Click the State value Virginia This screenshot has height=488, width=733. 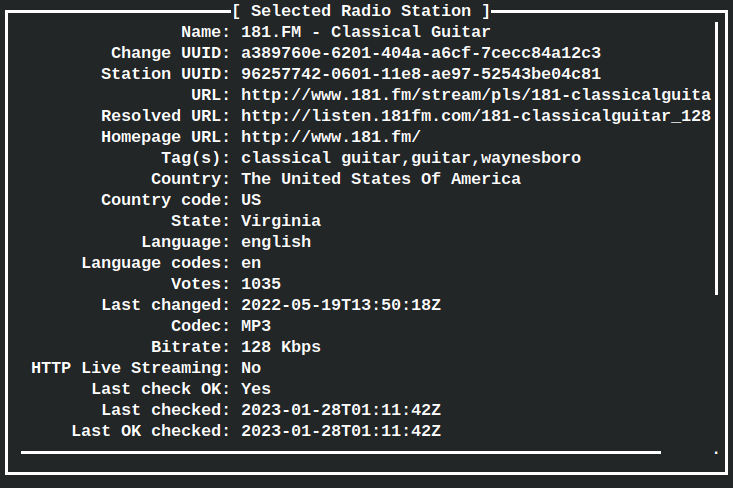pos(281,221)
